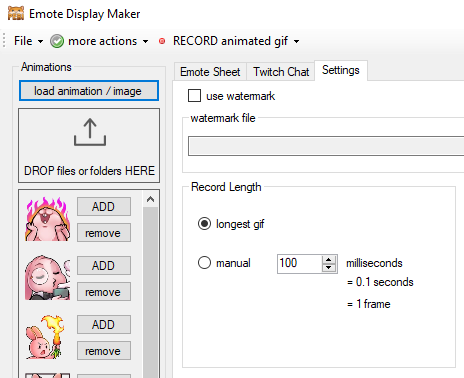Switch to the Emote Sheet tab
The height and width of the screenshot is (378, 464).
[x=210, y=72]
